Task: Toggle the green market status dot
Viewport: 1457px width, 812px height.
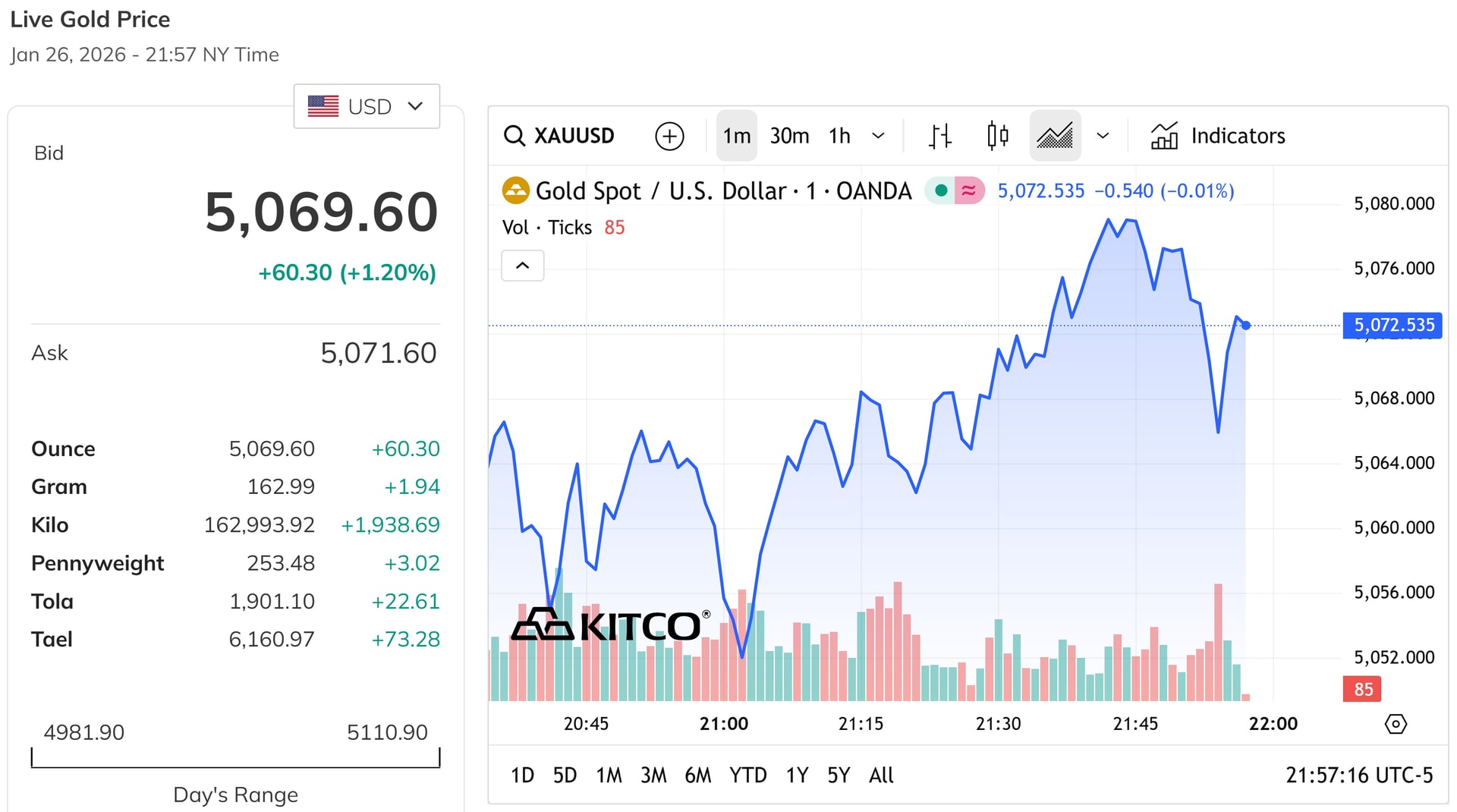Action: (x=941, y=190)
